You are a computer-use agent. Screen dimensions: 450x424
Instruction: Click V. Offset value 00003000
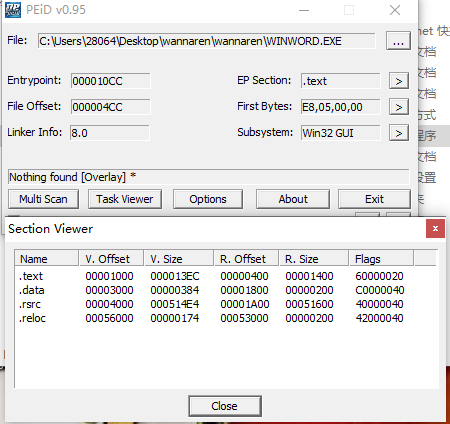(109, 290)
